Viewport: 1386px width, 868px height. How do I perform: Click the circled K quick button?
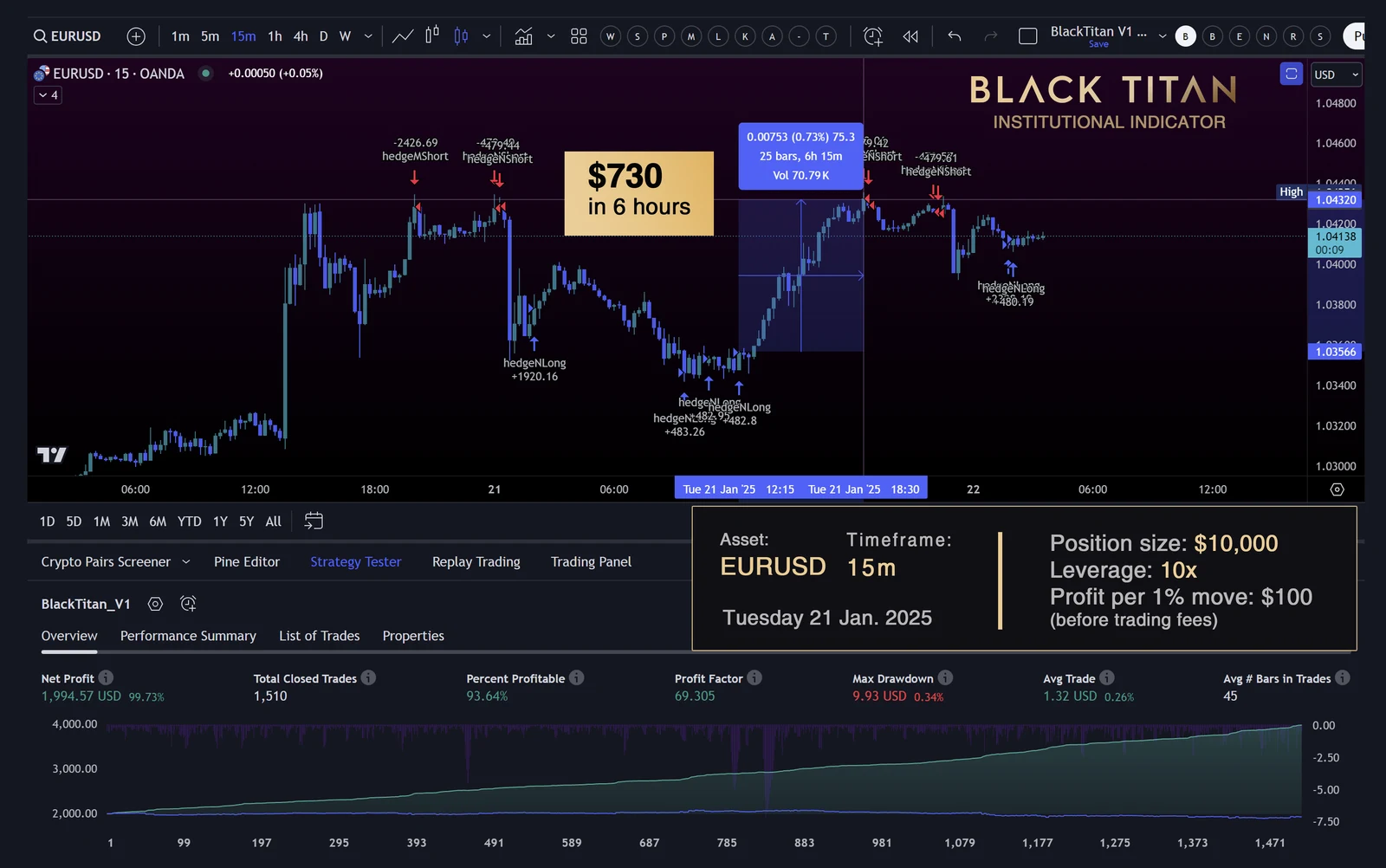coord(745,36)
